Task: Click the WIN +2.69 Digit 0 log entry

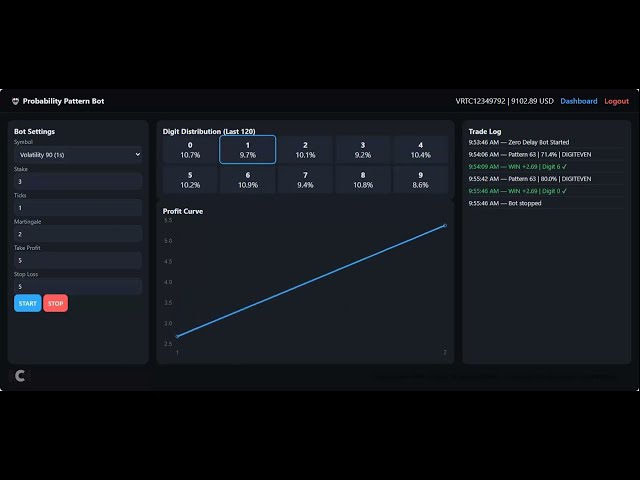Action: pyautogui.click(x=546, y=191)
